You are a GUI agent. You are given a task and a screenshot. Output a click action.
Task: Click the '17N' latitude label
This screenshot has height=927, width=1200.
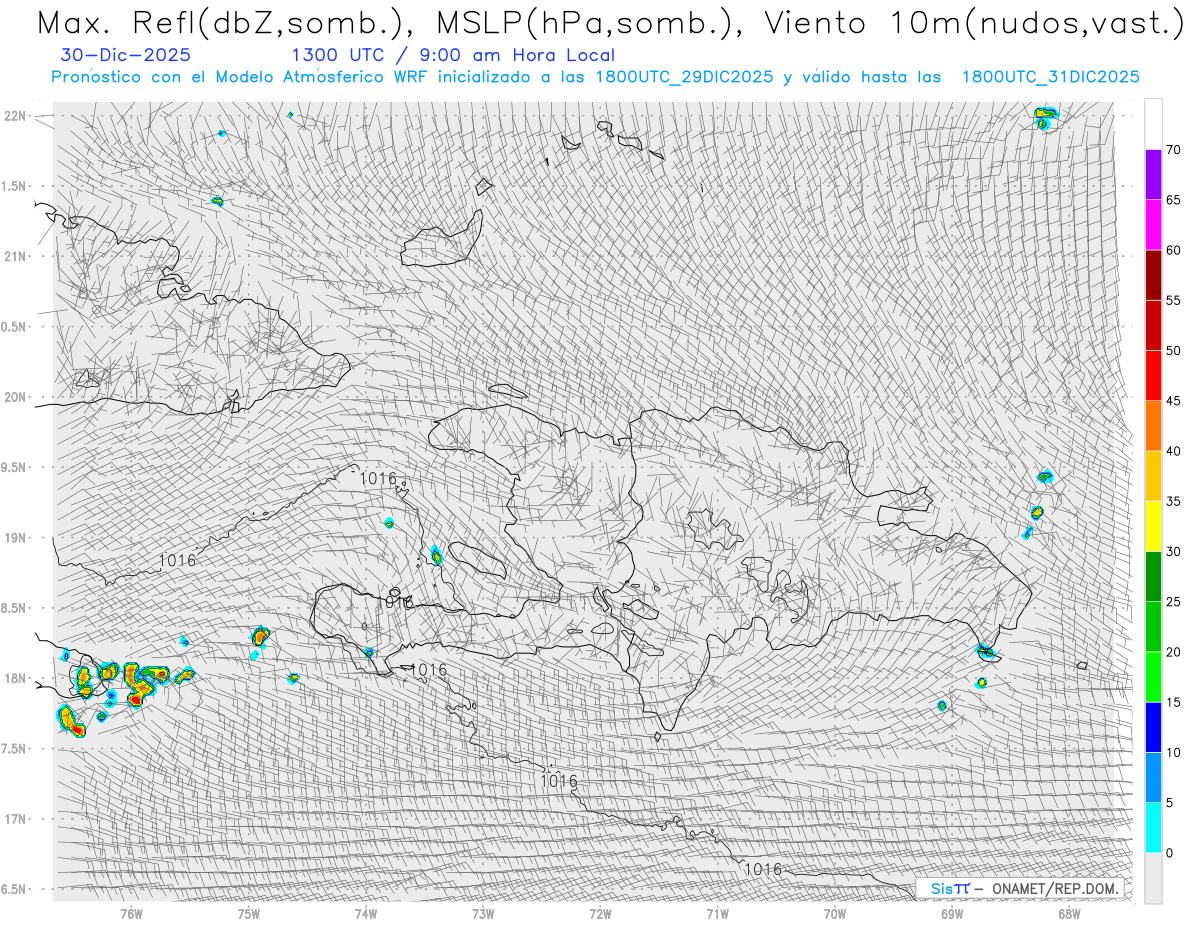pyautogui.click(x=15, y=819)
